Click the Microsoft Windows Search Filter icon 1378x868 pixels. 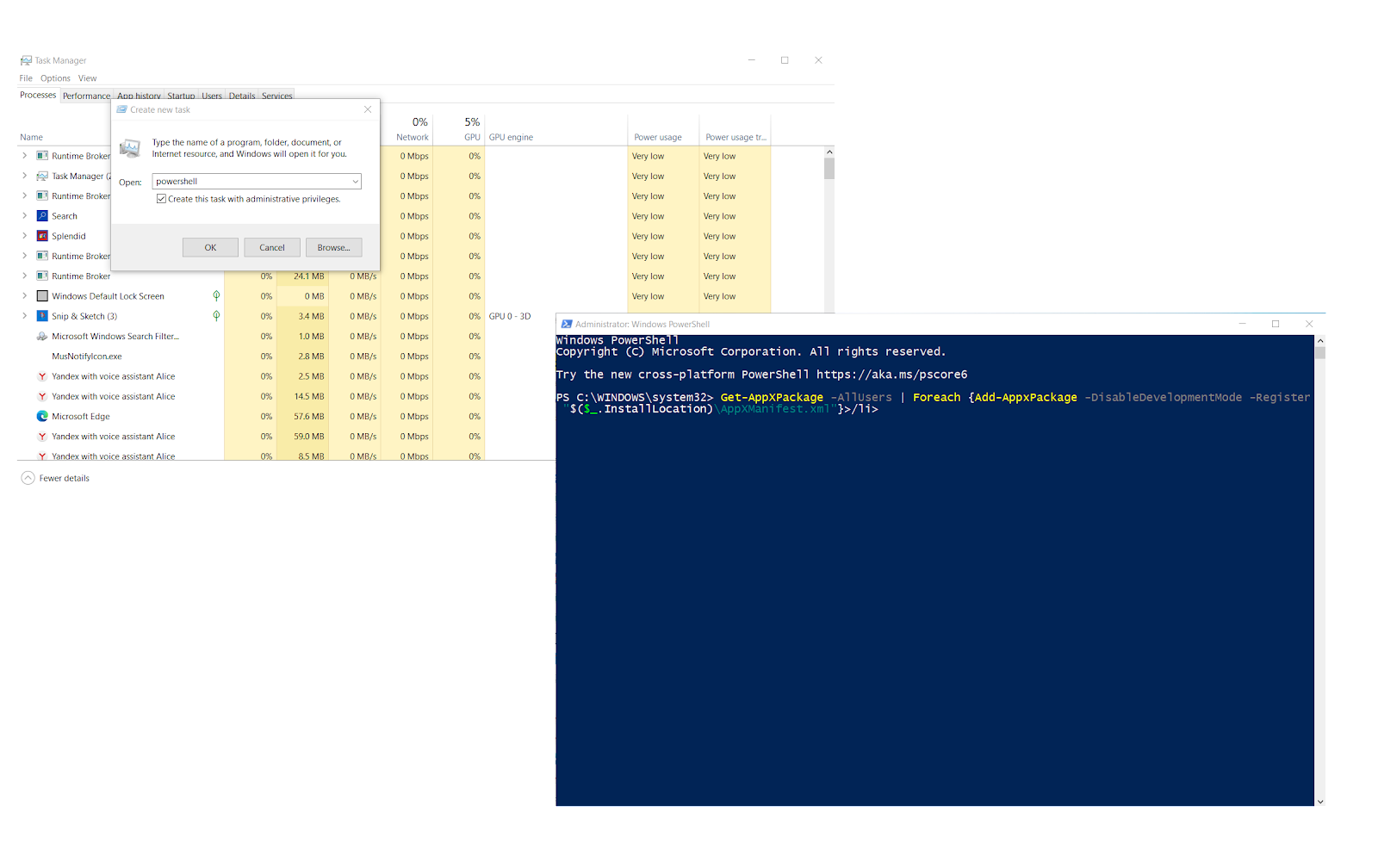pyautogui.click(x=42, y=337)
